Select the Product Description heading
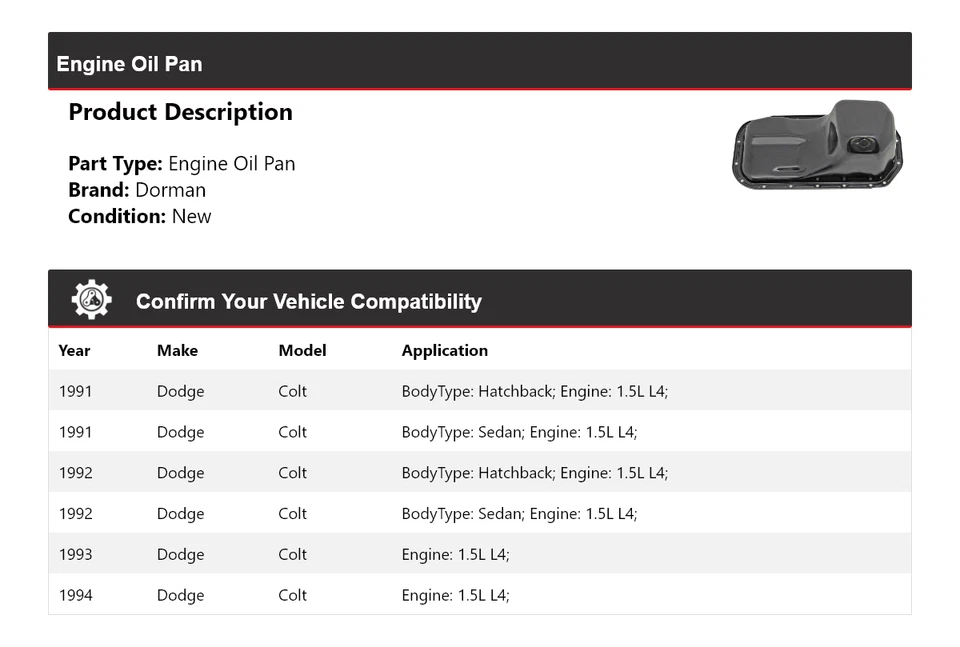Image resolution: width=960 pixels, height=647 pixels. (x=180, y=112)
